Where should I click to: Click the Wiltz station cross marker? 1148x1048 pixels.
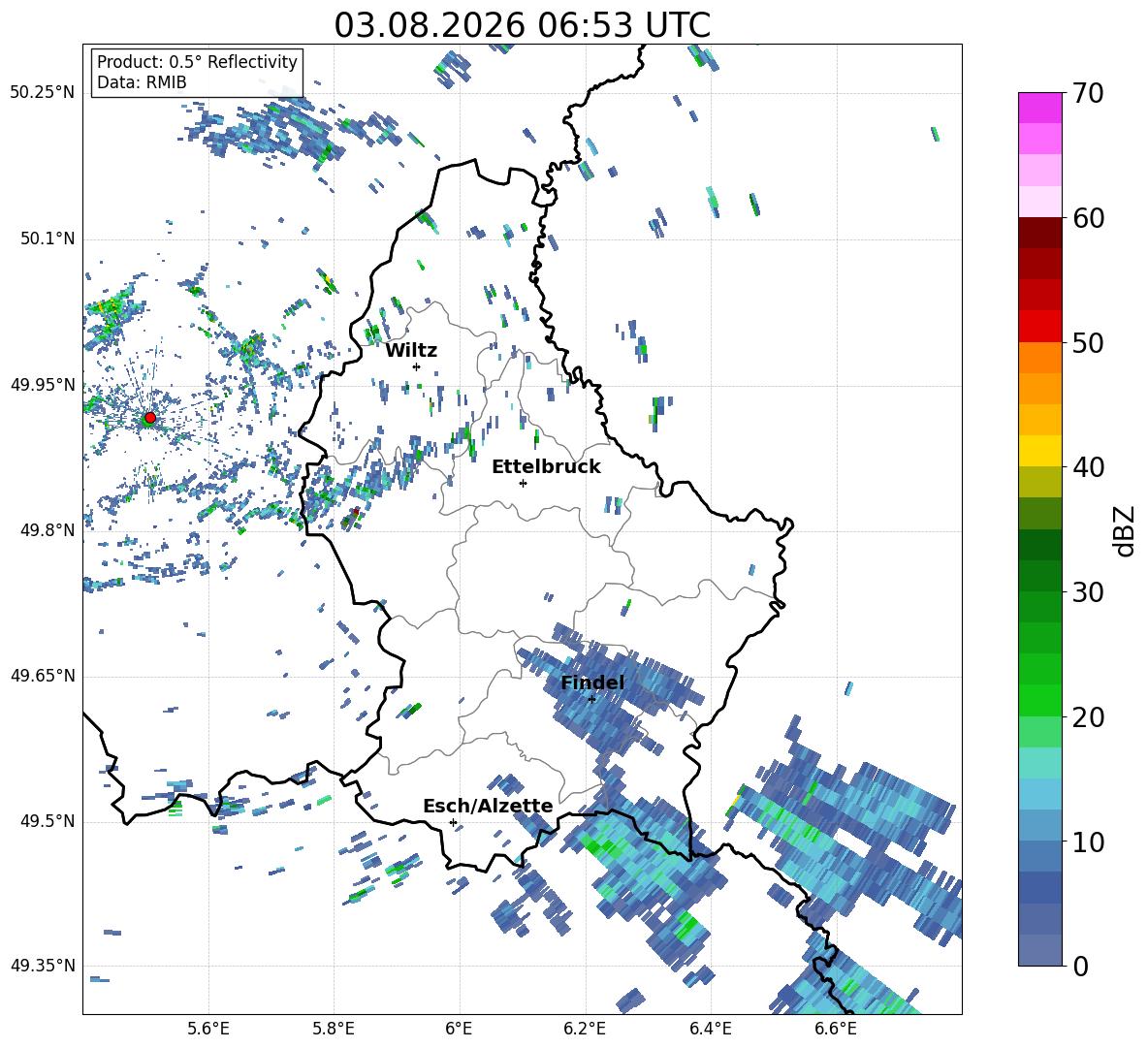[417, 366]
